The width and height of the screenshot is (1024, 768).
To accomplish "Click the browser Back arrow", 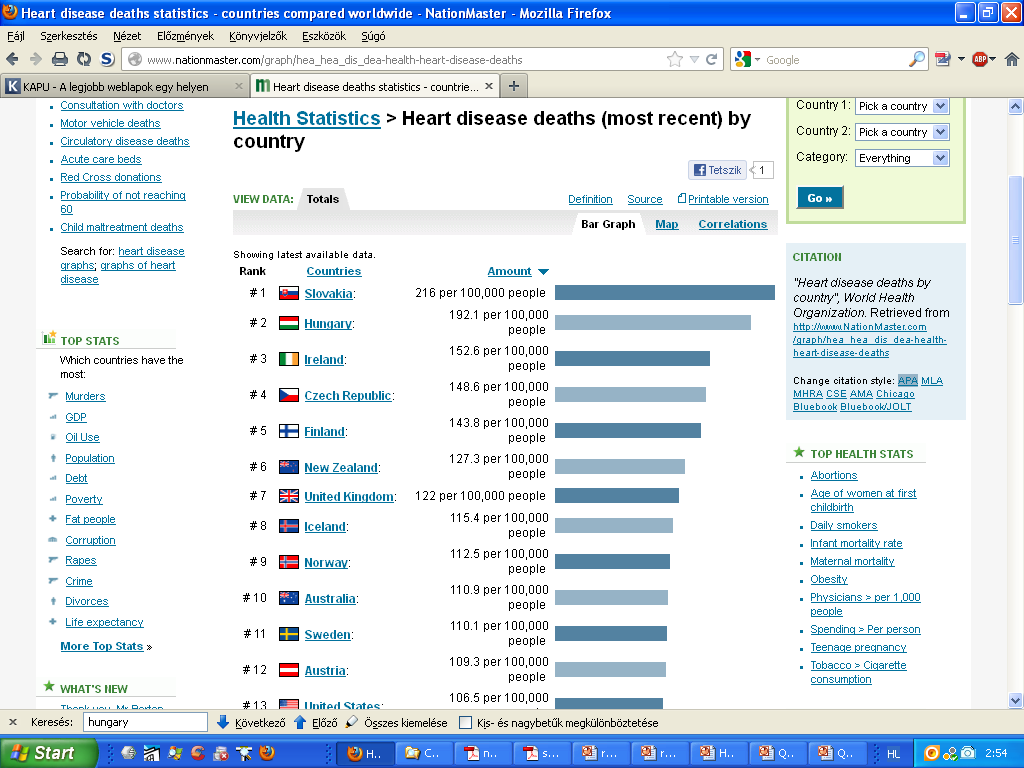I will (12, 59).
